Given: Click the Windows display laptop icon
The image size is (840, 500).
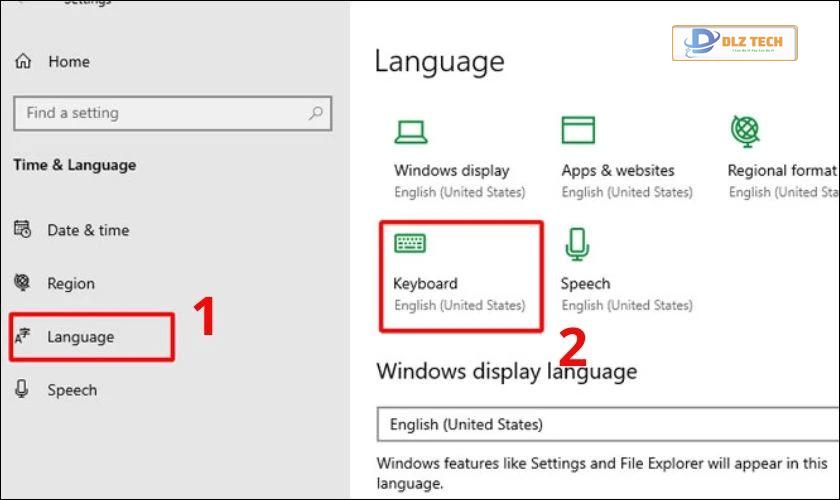Looking at the screenshot, I should point(411,132).
